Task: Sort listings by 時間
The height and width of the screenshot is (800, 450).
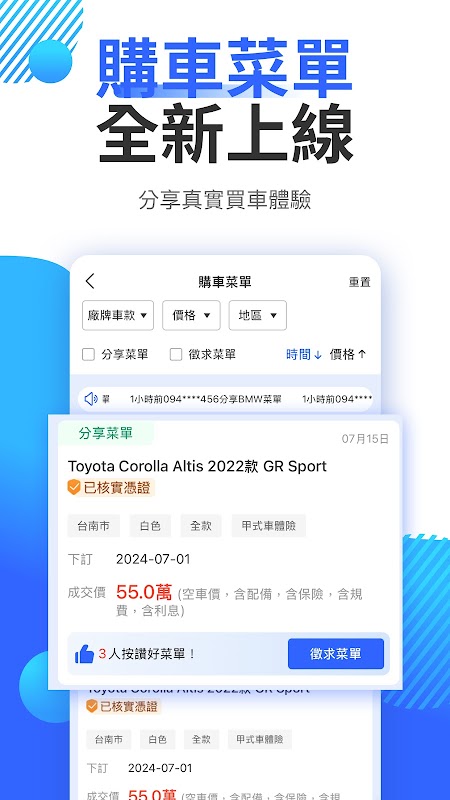Action: (x=298, y=355)
